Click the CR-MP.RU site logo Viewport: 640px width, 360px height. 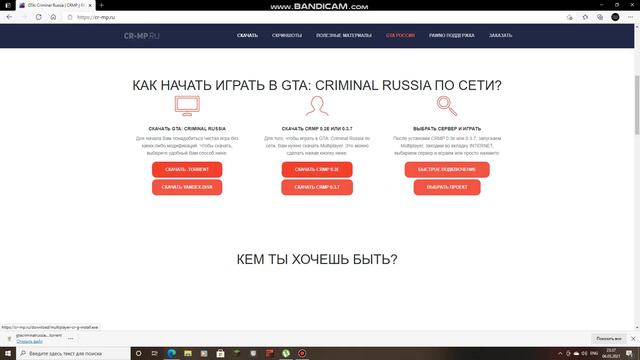click(142, 36)
